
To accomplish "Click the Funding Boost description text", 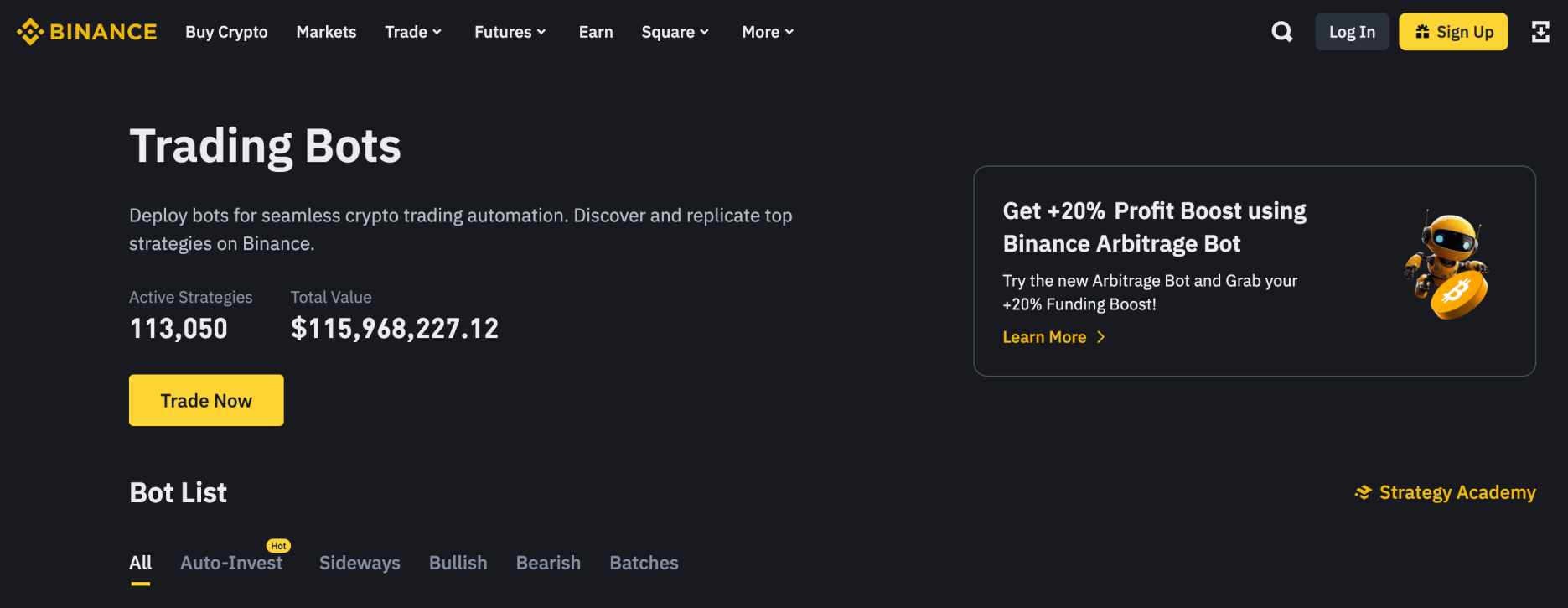I will click(1150, 293).
